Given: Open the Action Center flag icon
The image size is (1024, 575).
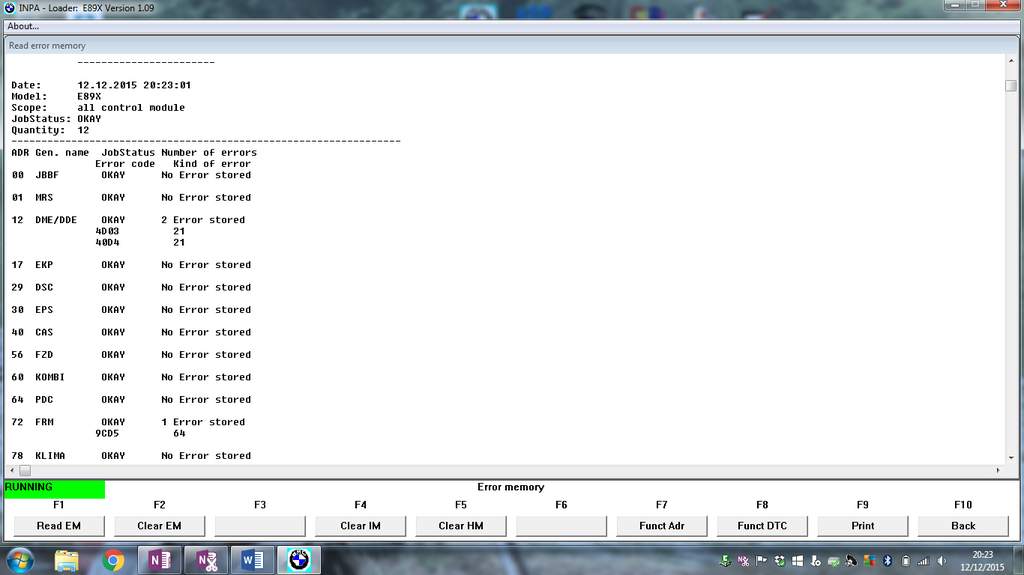Looking at the screenshot, I should [x=761, y=561].
